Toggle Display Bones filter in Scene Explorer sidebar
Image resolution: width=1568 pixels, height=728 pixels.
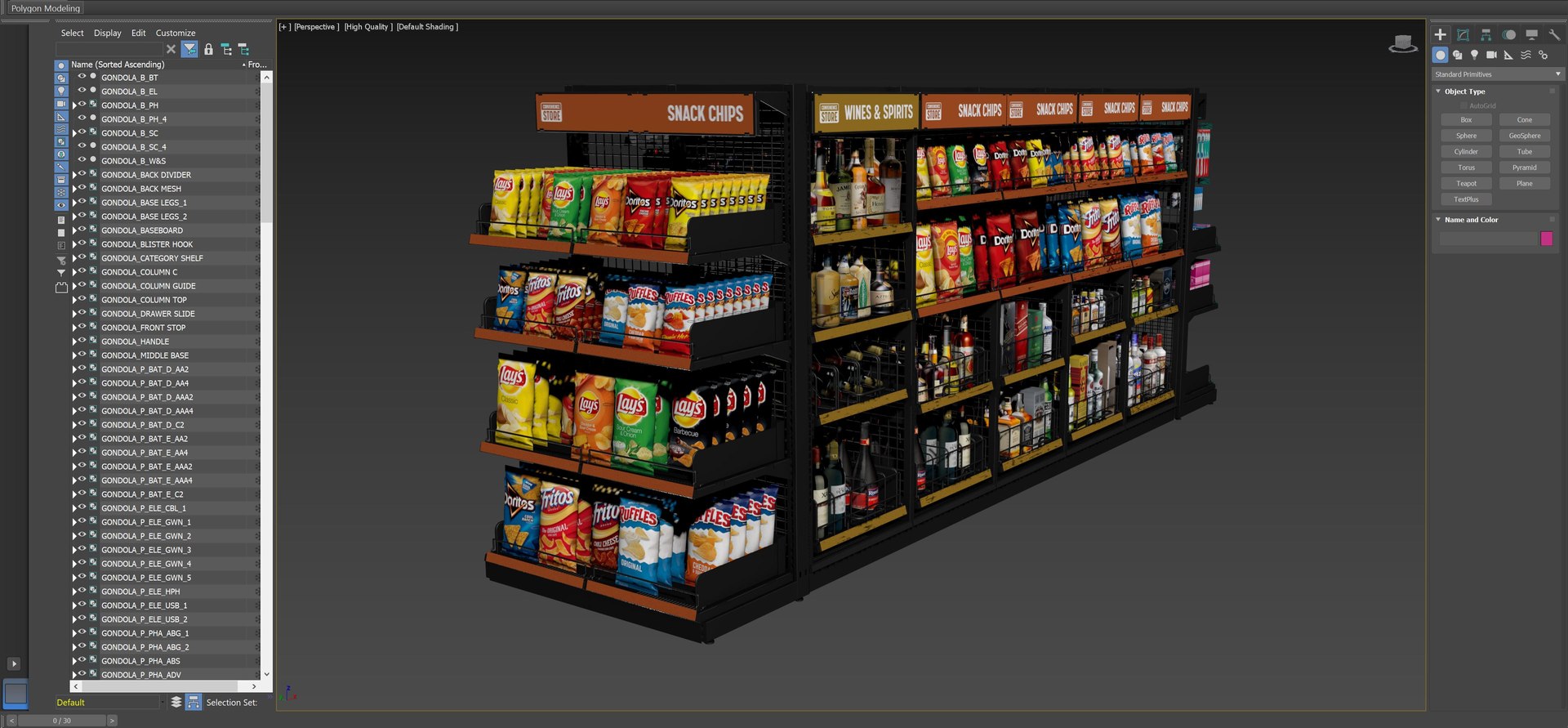[x=61, y=167]
